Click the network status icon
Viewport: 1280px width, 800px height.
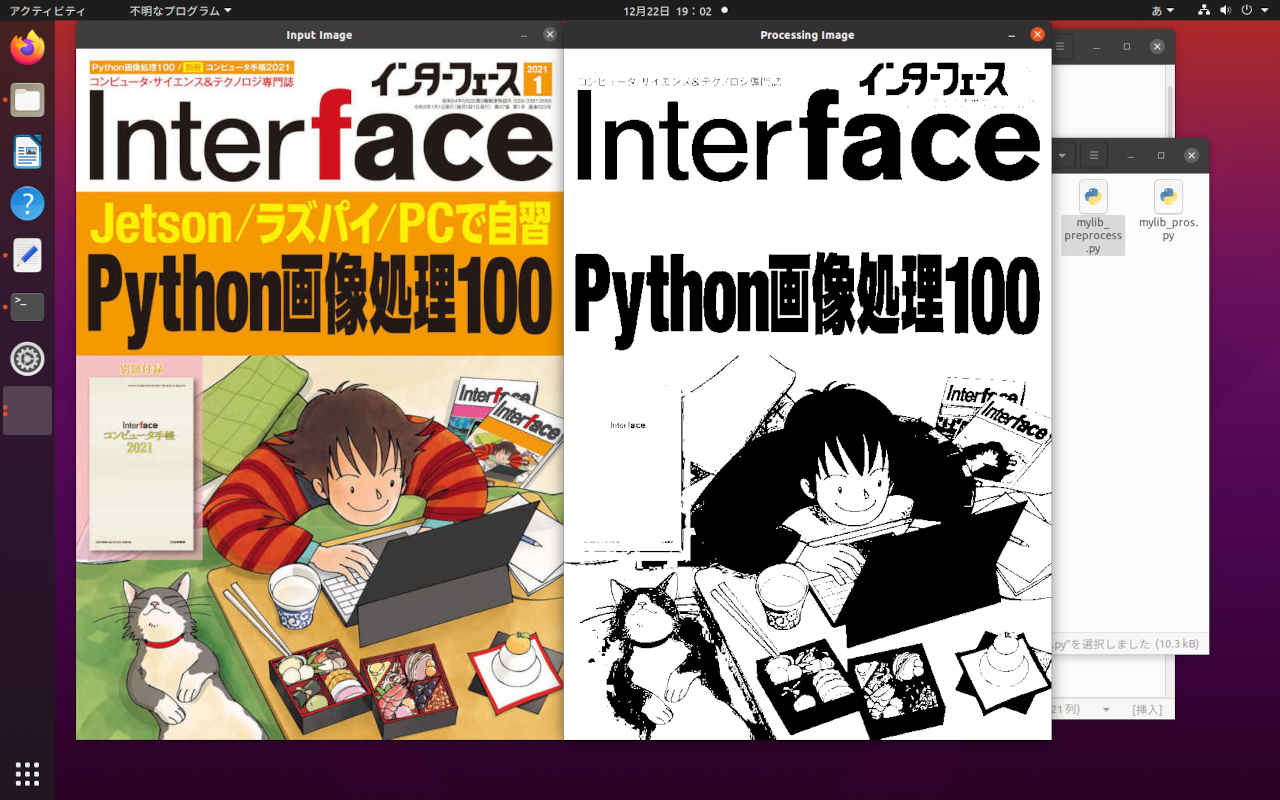1204,11
